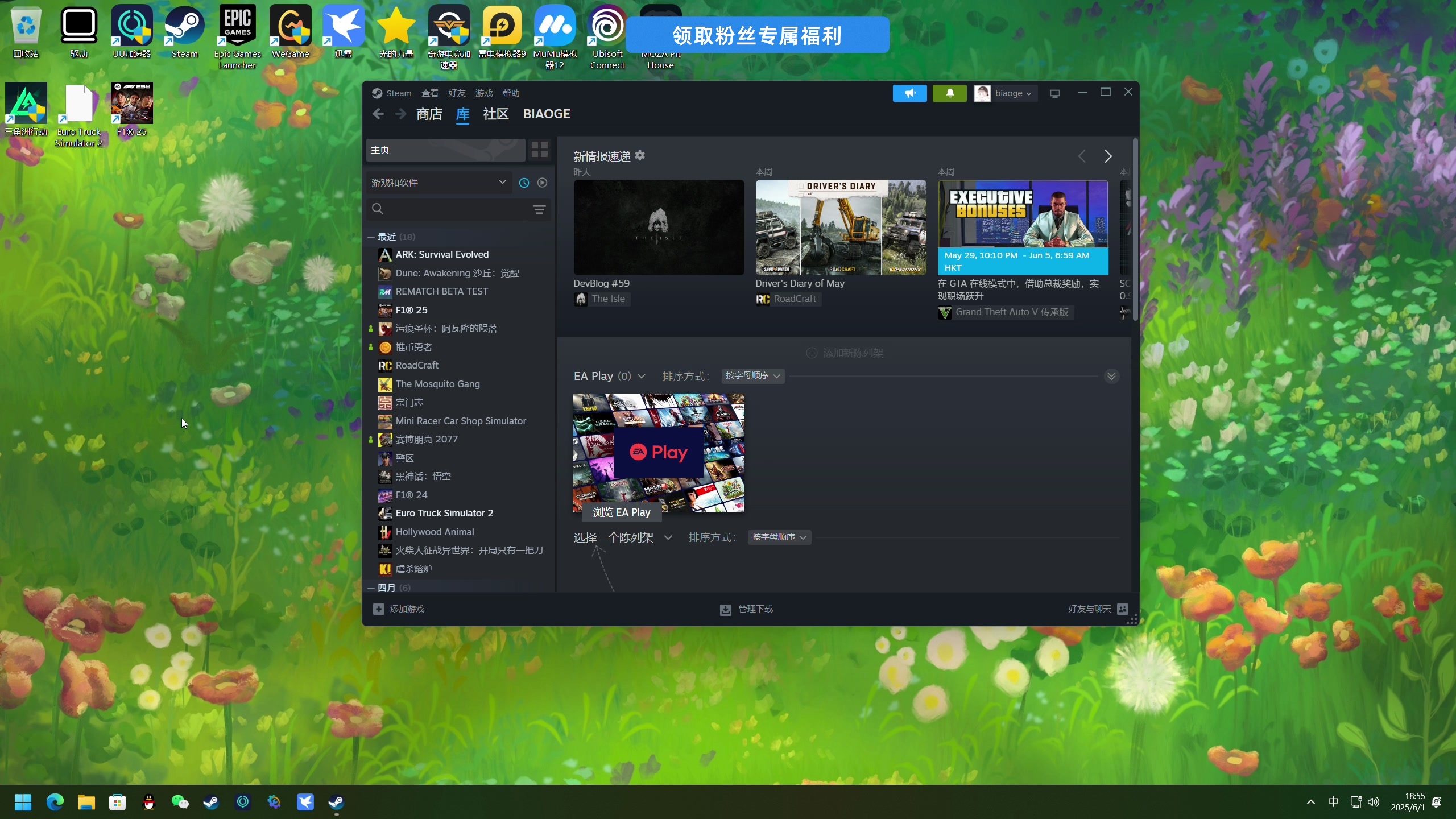Toggle the recent-activity clock filter
The width and height of the screenshot is (1456, 819).
point(524,183)
